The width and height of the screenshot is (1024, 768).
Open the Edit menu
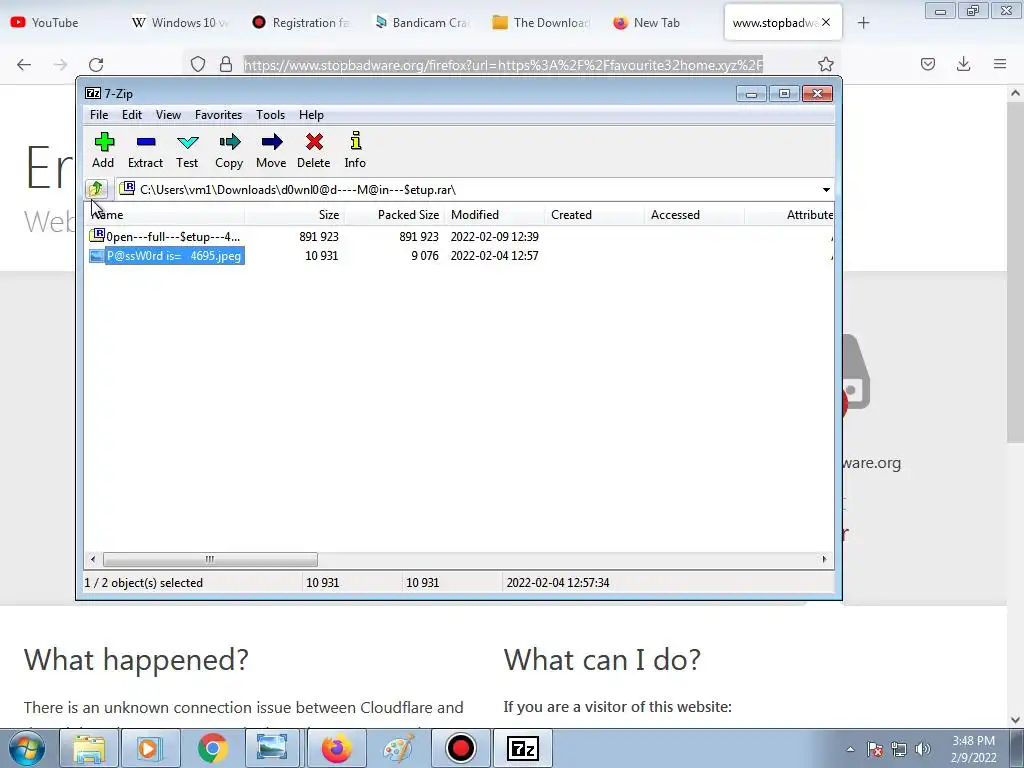(x=132, y=115)
